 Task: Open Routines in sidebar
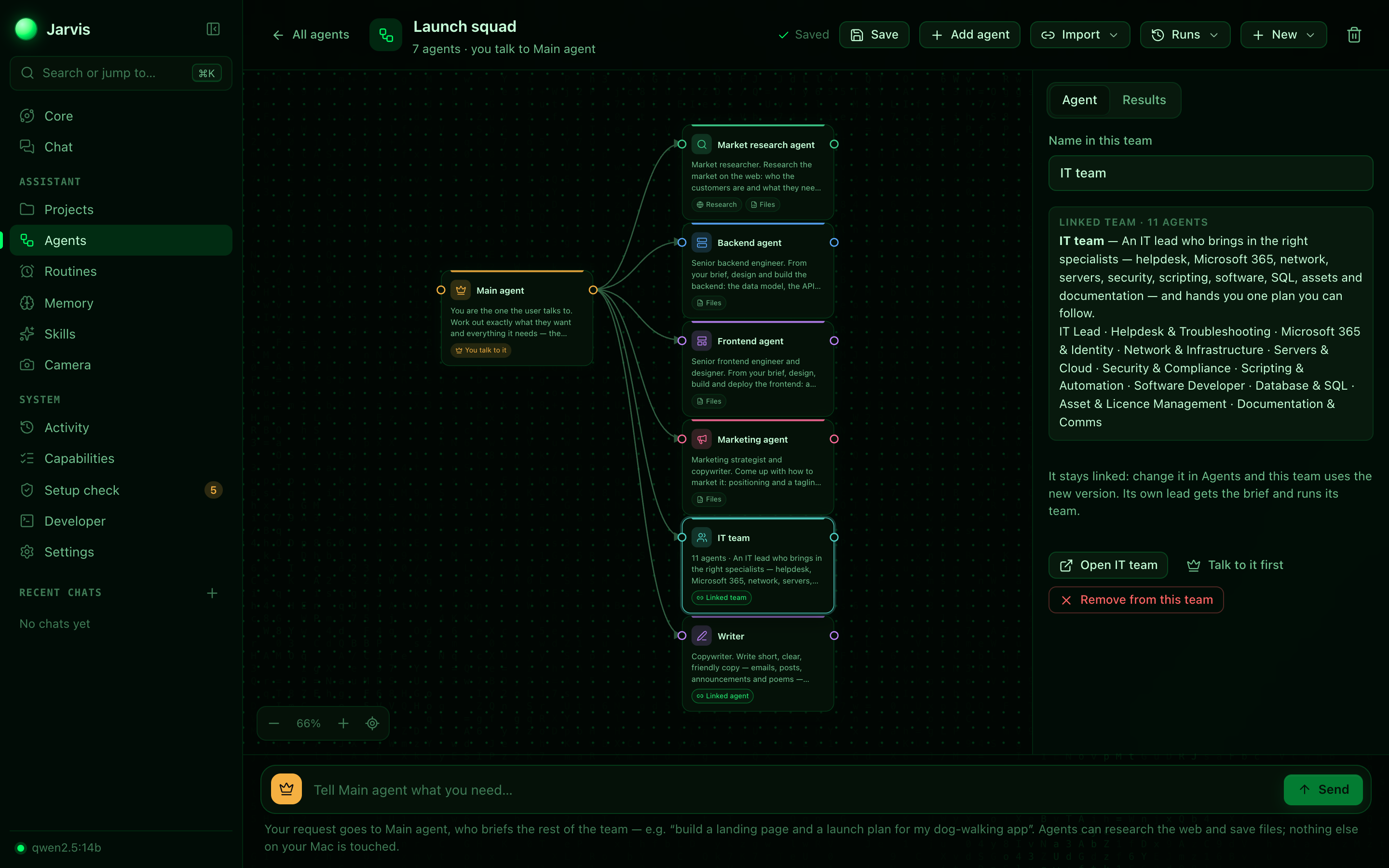[121, 271]
